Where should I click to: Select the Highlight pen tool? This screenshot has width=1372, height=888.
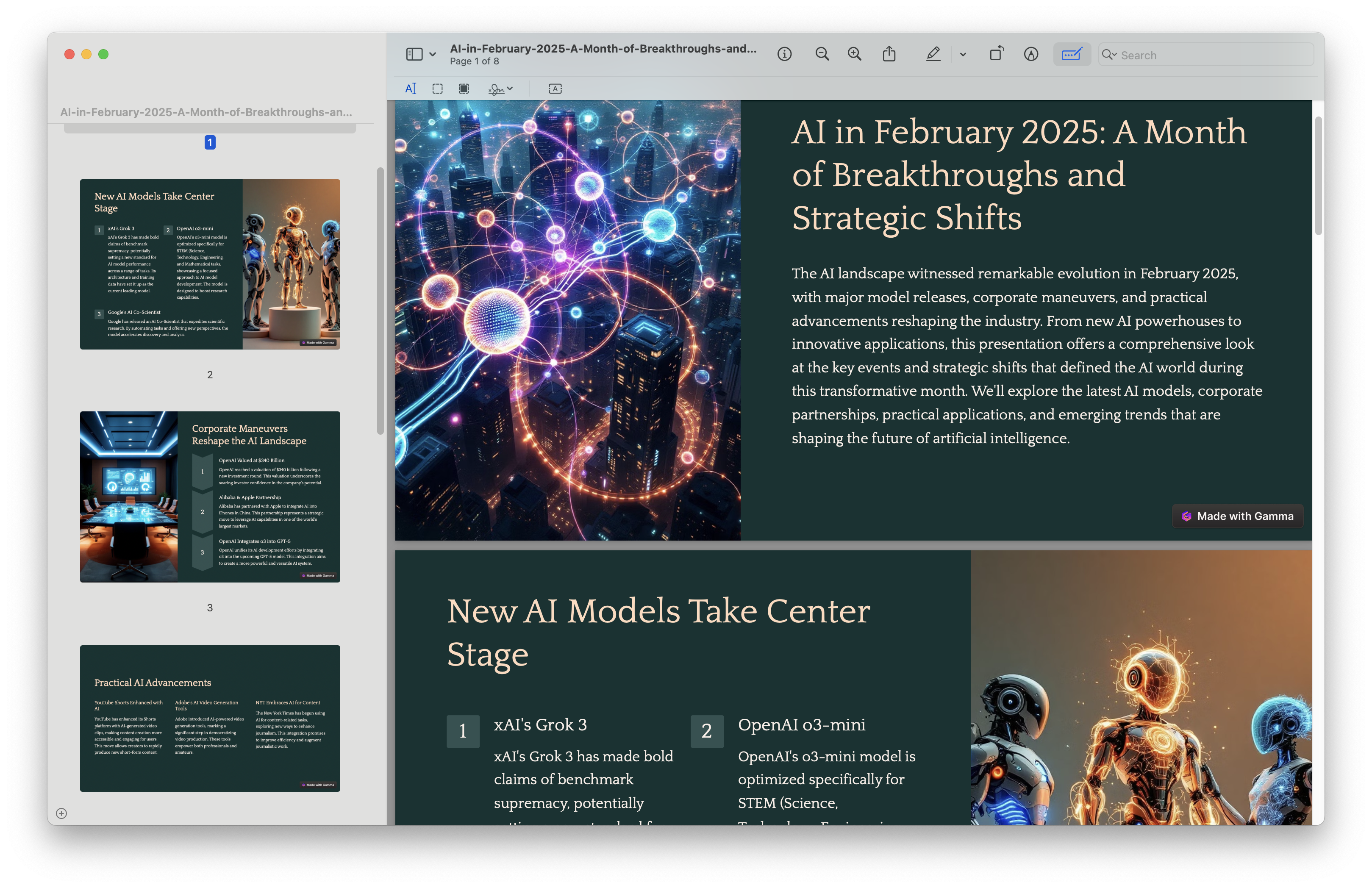tap(933, 54)
